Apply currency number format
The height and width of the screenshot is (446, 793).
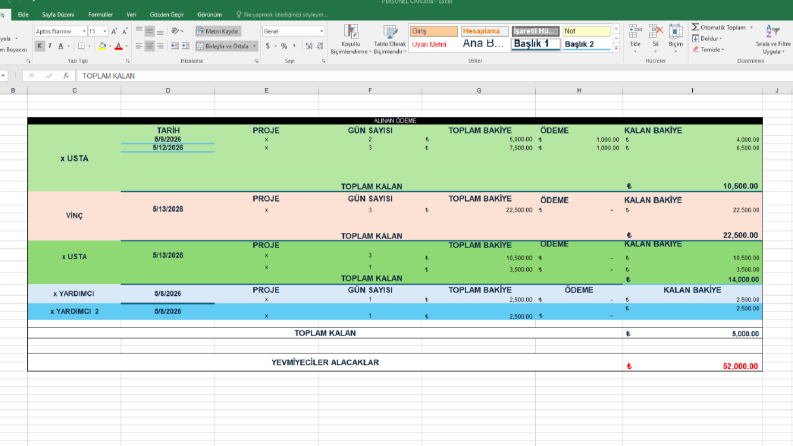point(268,46)
